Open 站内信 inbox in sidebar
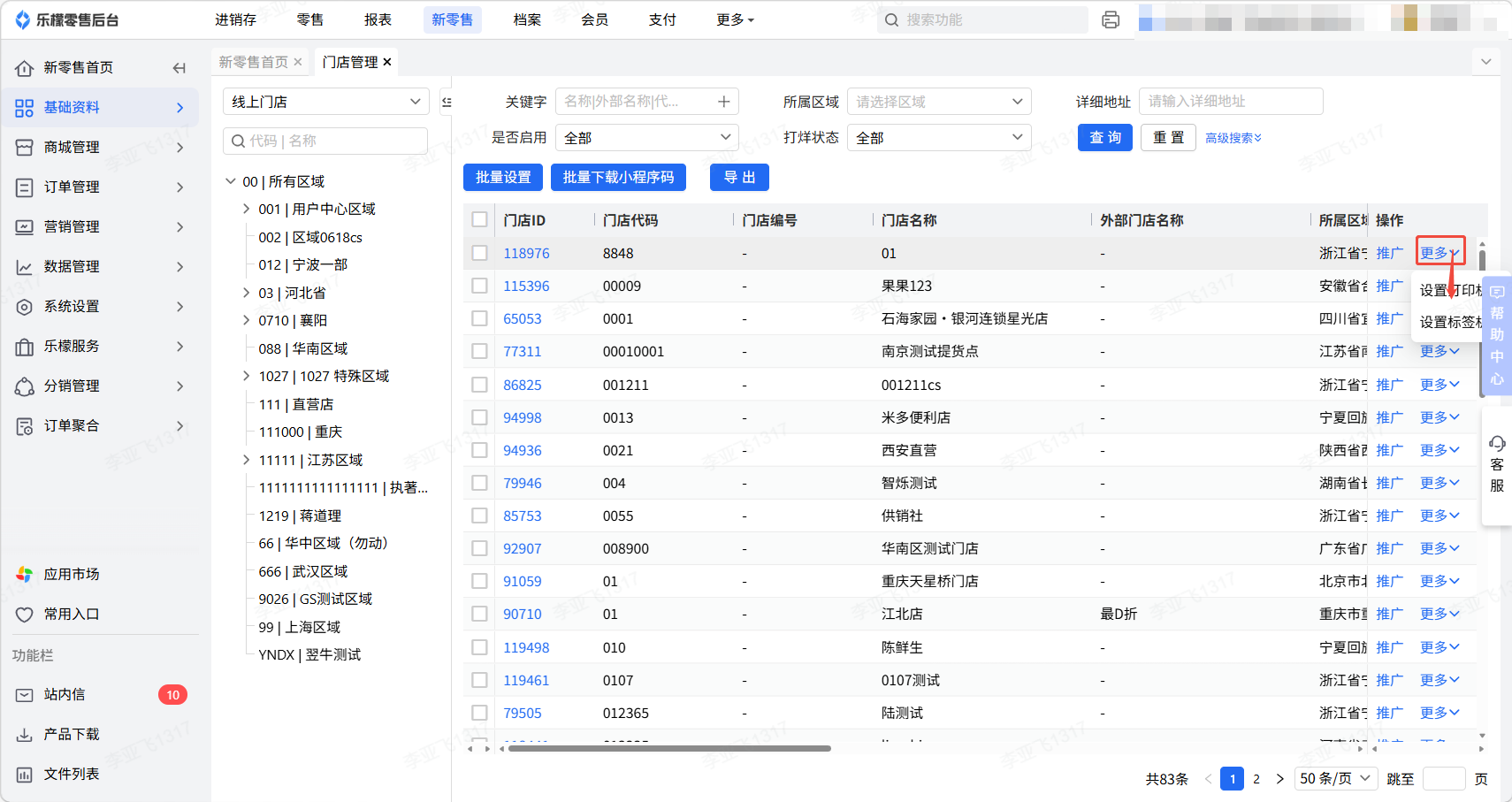 click(65, 694)
